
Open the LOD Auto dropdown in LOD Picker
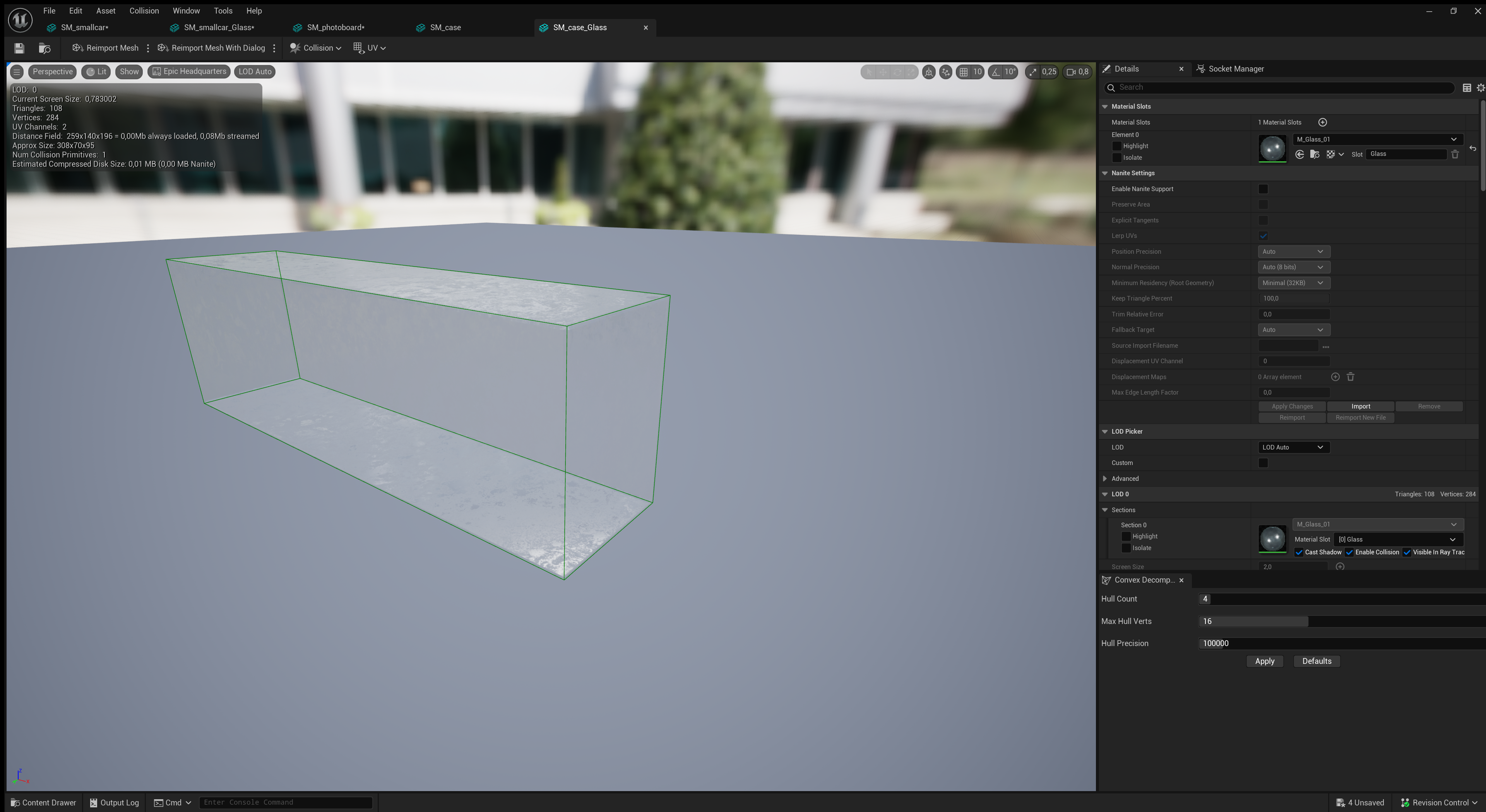pos(1294,447)
